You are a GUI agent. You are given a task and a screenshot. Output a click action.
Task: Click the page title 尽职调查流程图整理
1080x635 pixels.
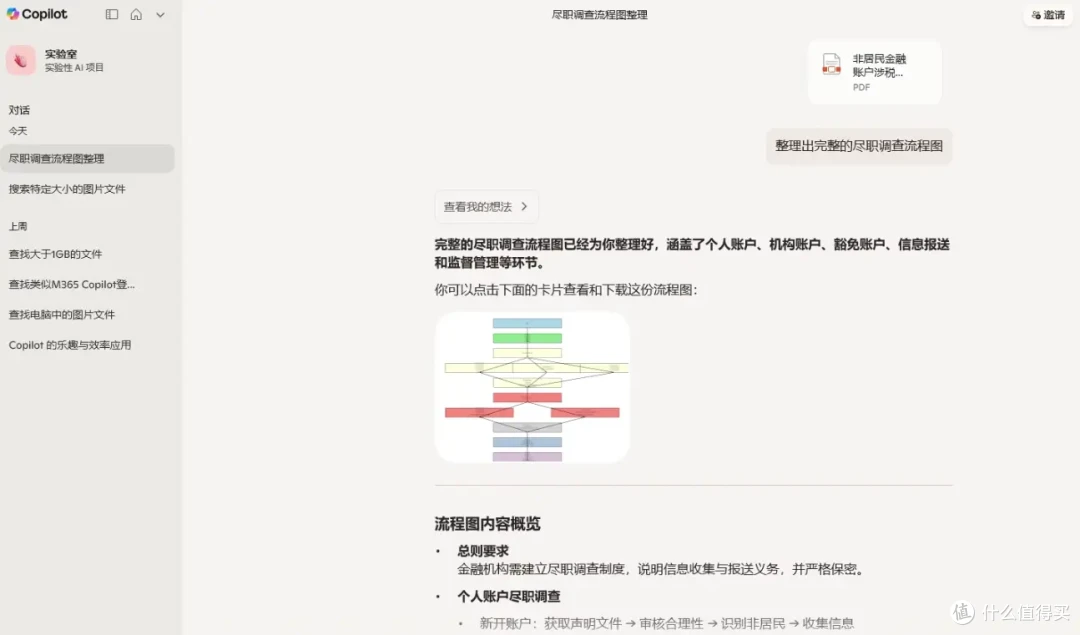pos(599,14)
